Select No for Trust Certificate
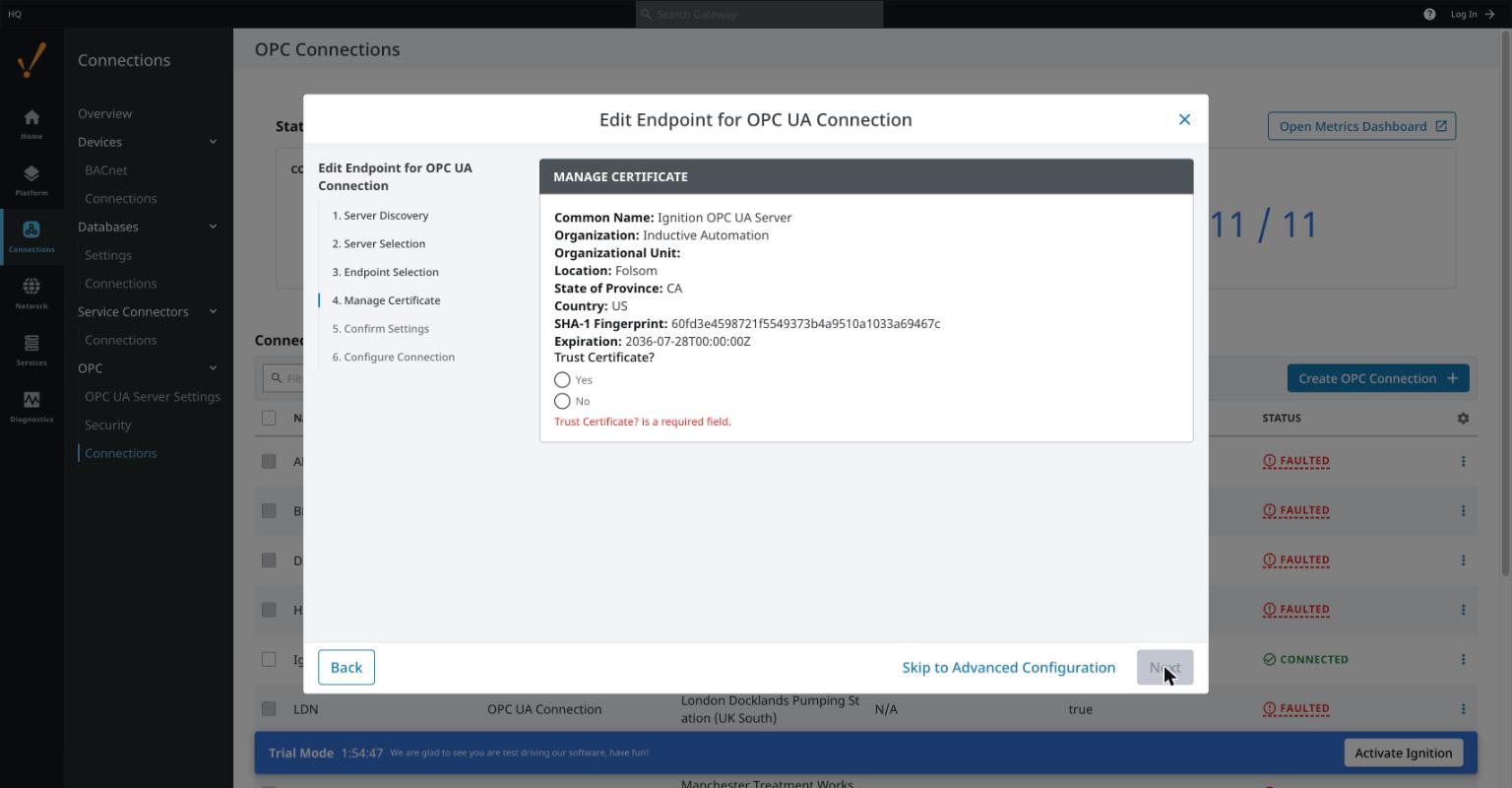The height and width of the screenshot is (788, 1512). coord(562,401)
